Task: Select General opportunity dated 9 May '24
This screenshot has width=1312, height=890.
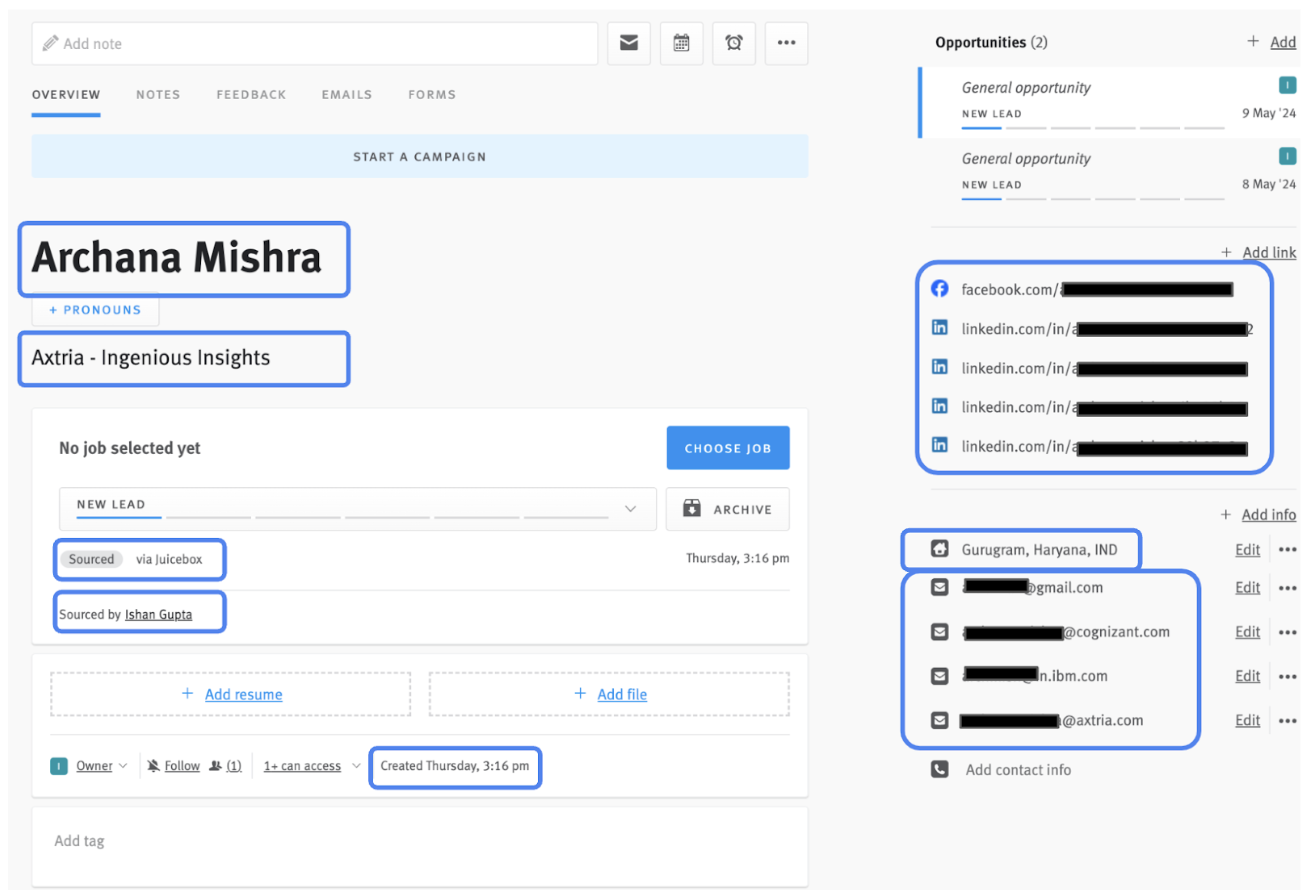Action: [x=1107, y=102]
